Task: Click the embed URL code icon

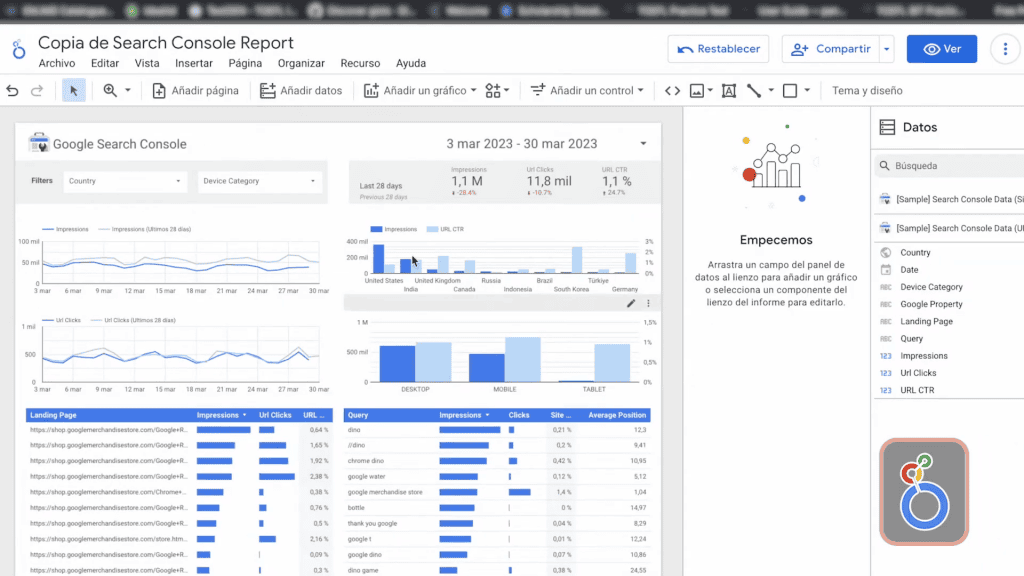Action: click(672, 91)
